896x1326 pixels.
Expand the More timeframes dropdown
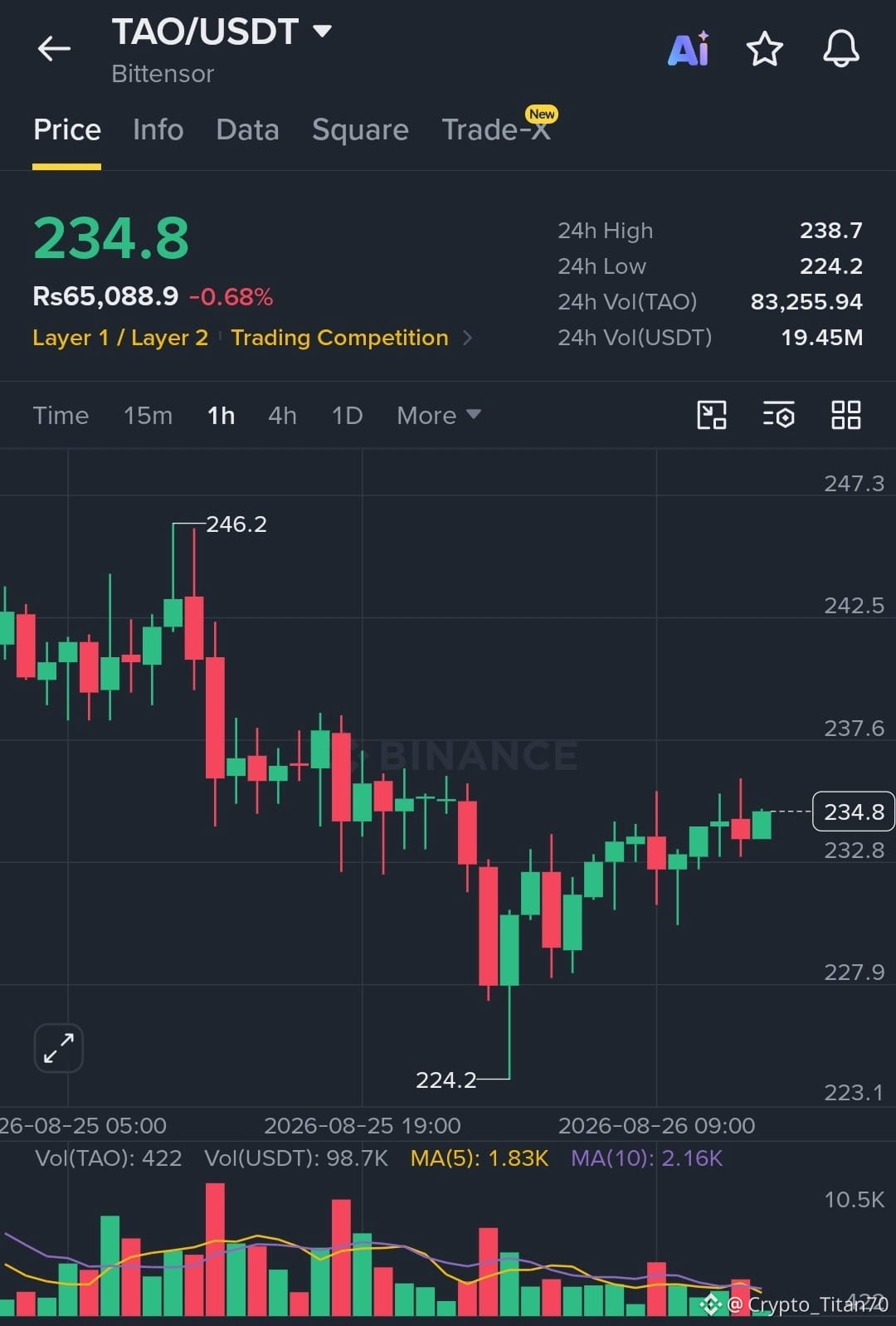tap(439, 415)
